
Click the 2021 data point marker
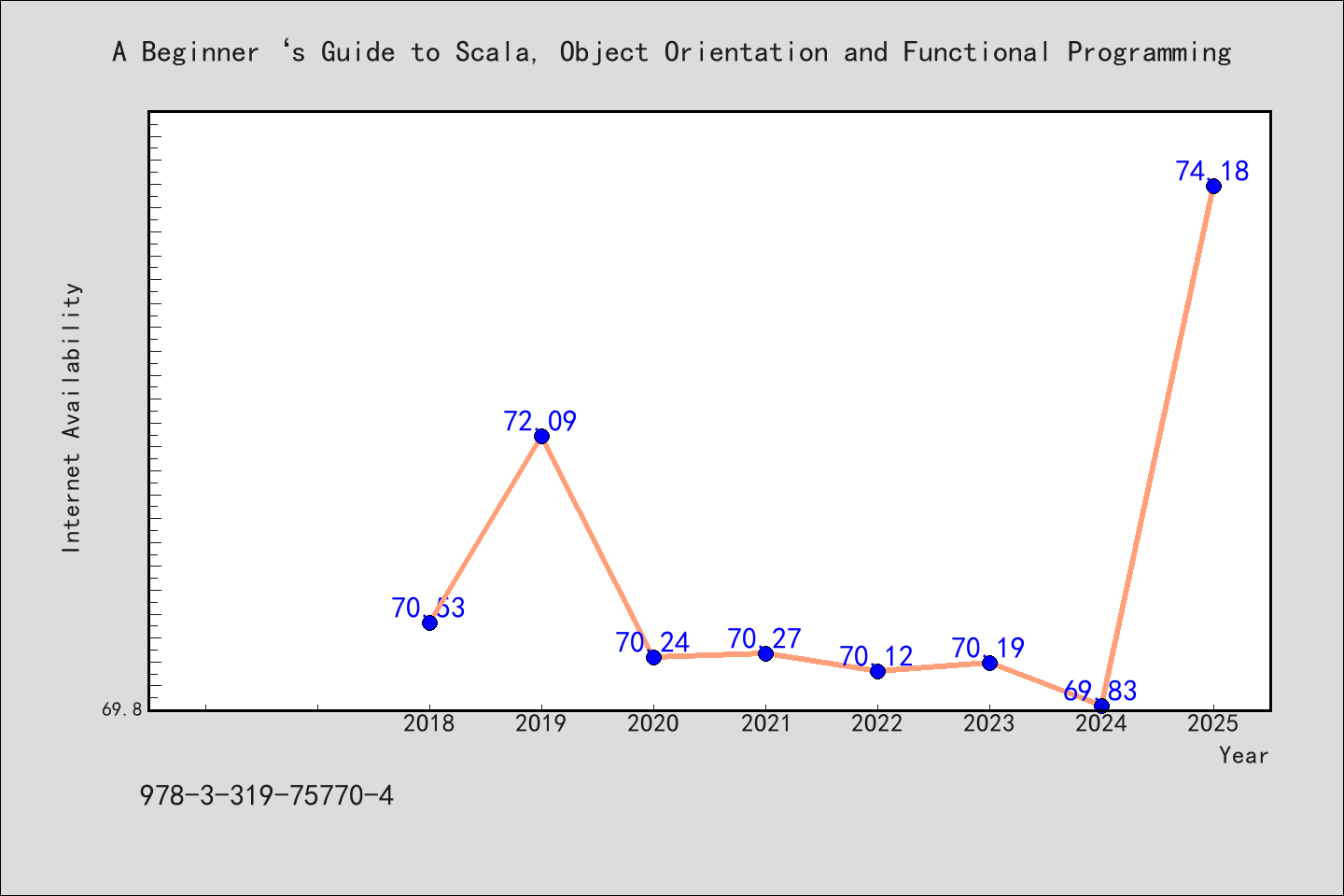[x=765, y=653]
